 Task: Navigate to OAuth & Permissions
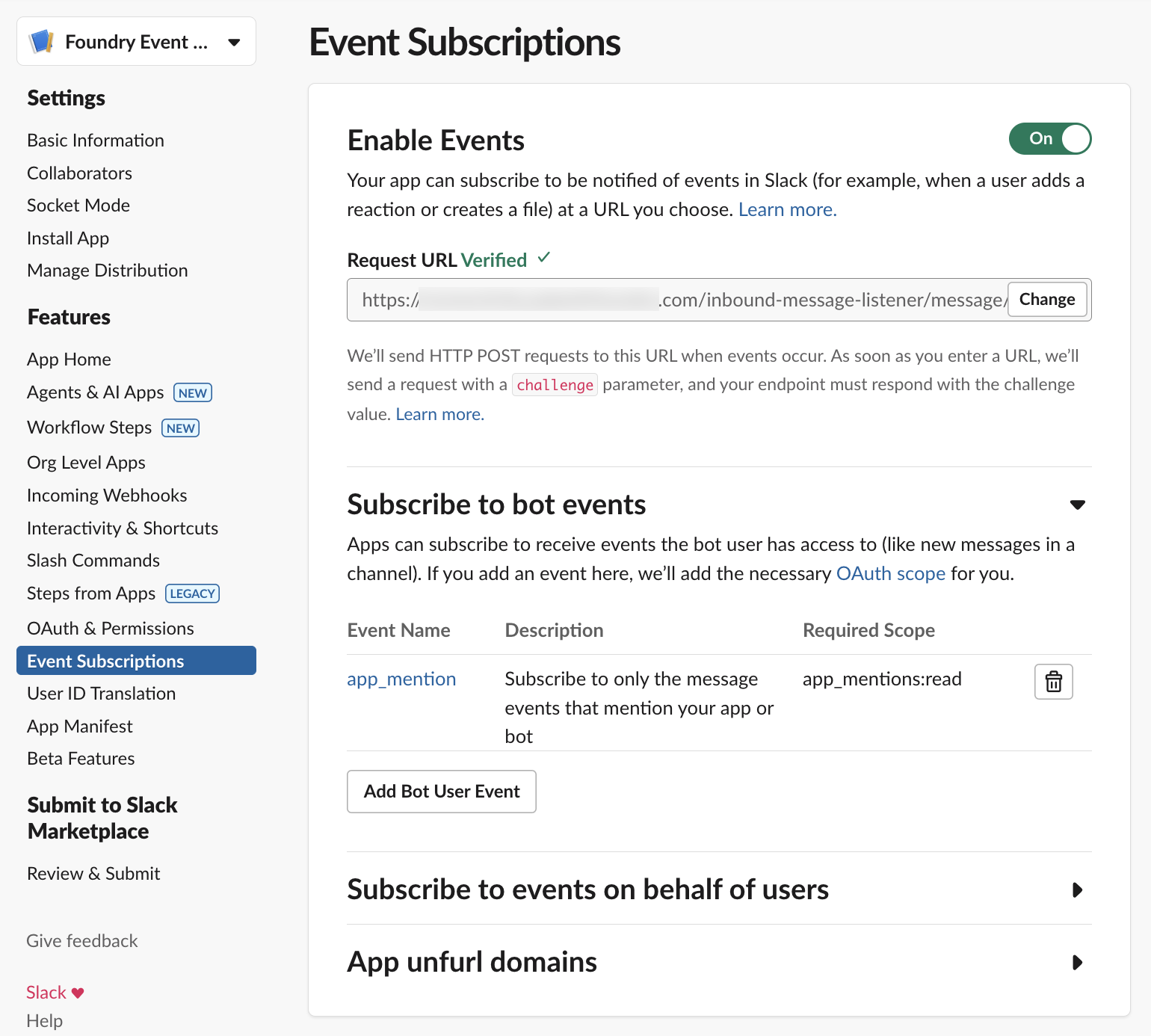110,628
